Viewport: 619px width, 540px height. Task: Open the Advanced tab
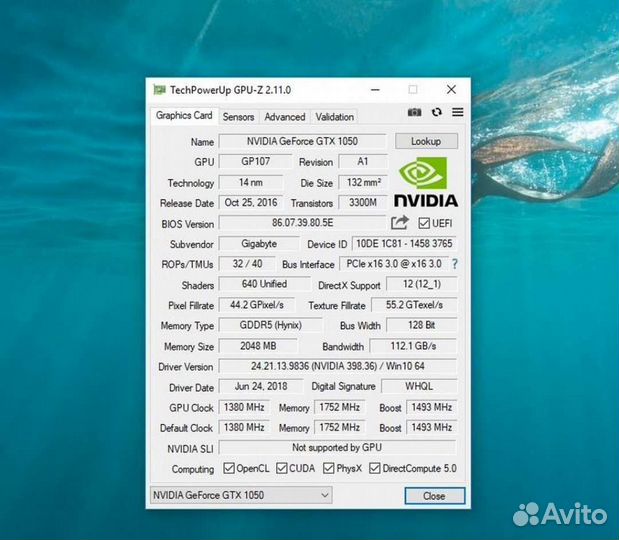pos(285,117)
